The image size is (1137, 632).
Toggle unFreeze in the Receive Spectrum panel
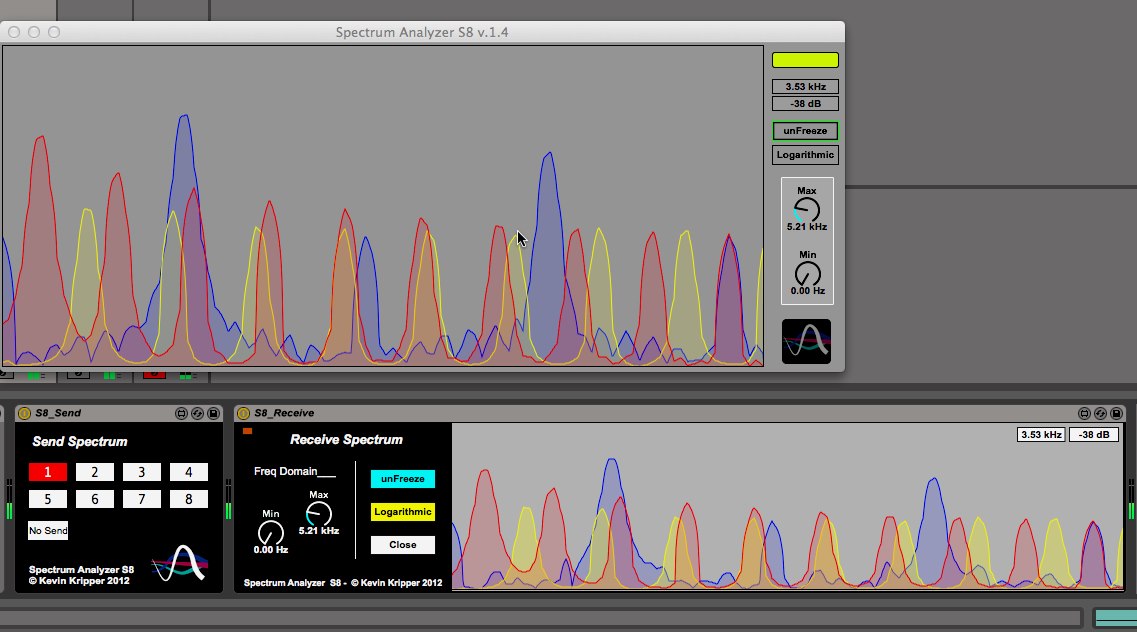(402, 478)
